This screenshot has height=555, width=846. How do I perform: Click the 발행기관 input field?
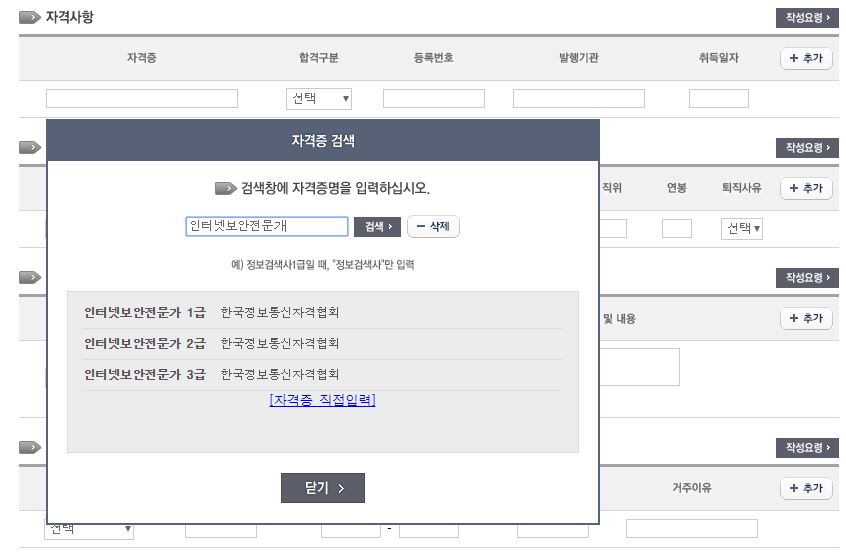578,99
